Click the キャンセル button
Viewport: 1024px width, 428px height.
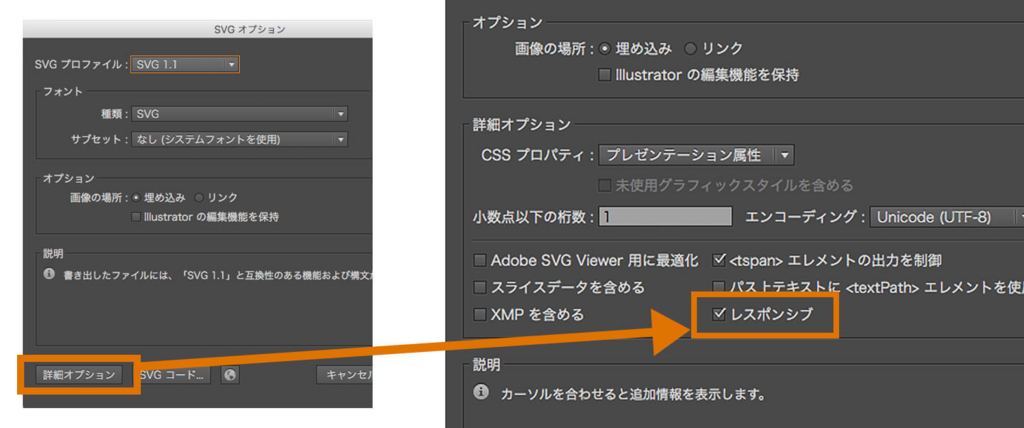(x=345, y=374)
